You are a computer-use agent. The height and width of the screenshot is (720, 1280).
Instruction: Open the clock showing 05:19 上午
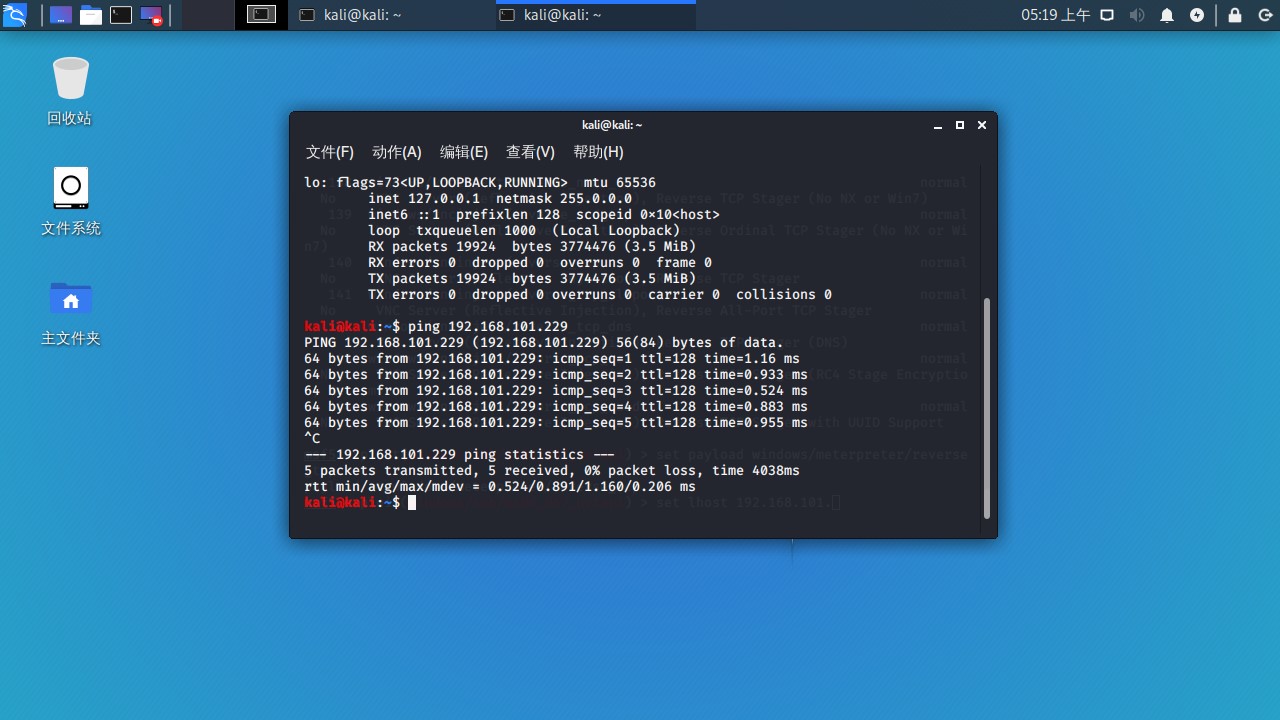click(1055, 15)
